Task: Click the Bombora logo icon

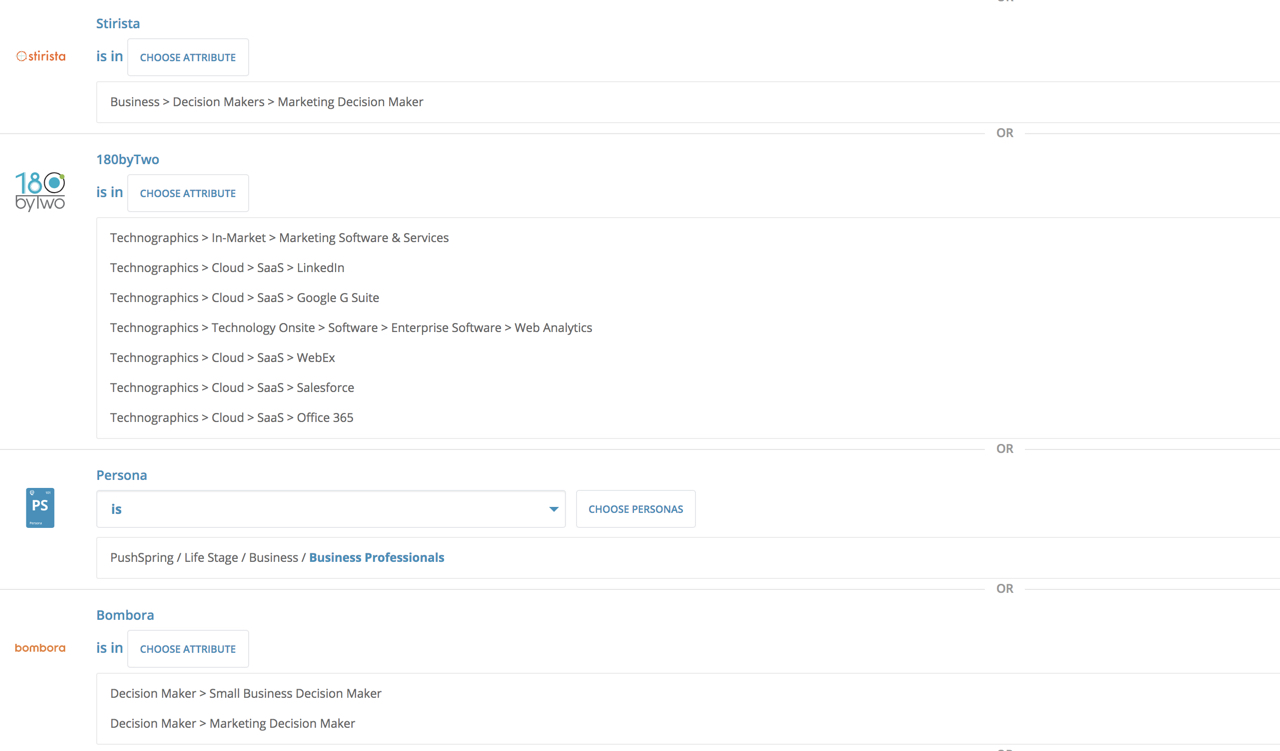Action: tap(40, 648)
